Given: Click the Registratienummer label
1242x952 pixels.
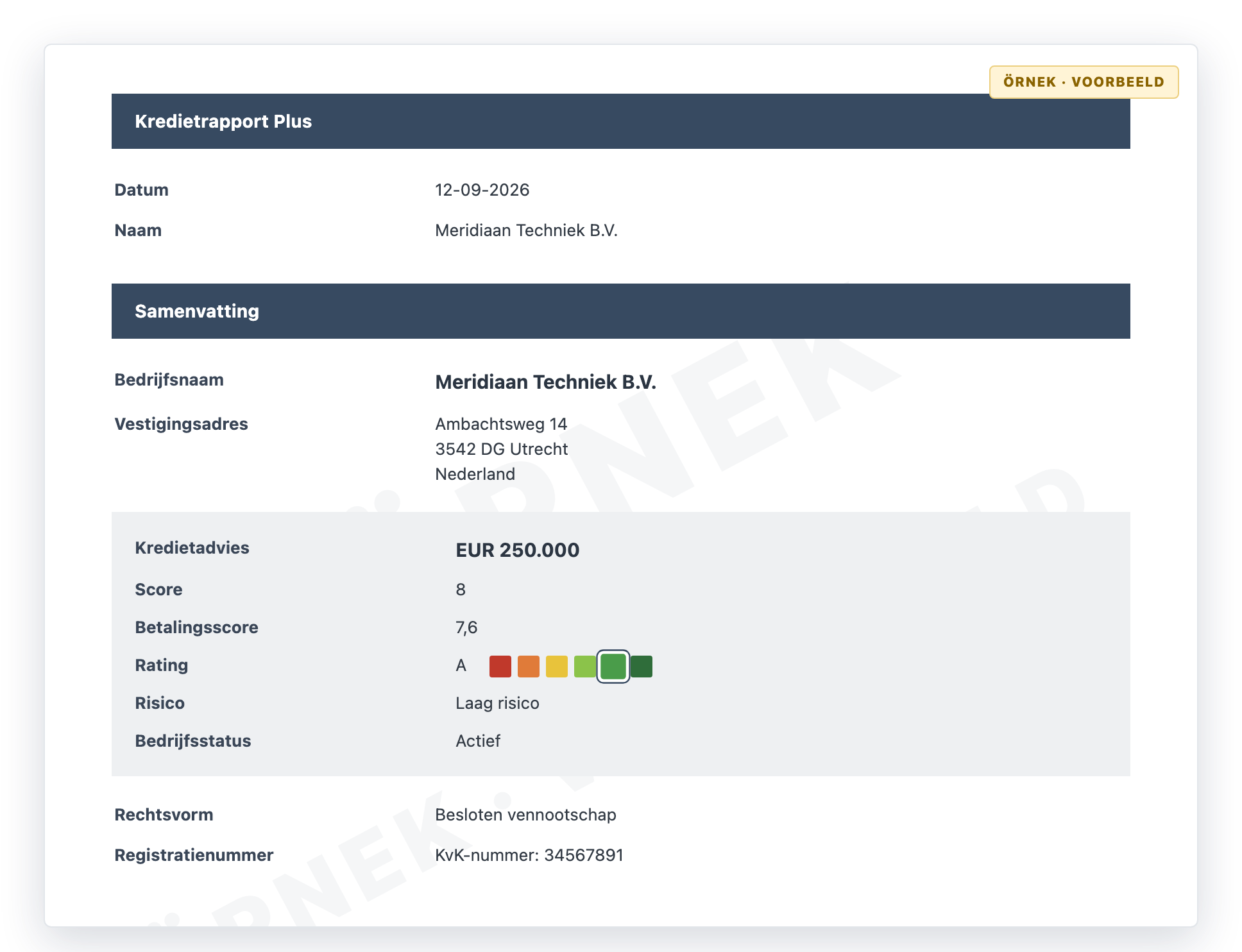Looking at the screenshot, I should pyautogui.click(x=194, y=855).
